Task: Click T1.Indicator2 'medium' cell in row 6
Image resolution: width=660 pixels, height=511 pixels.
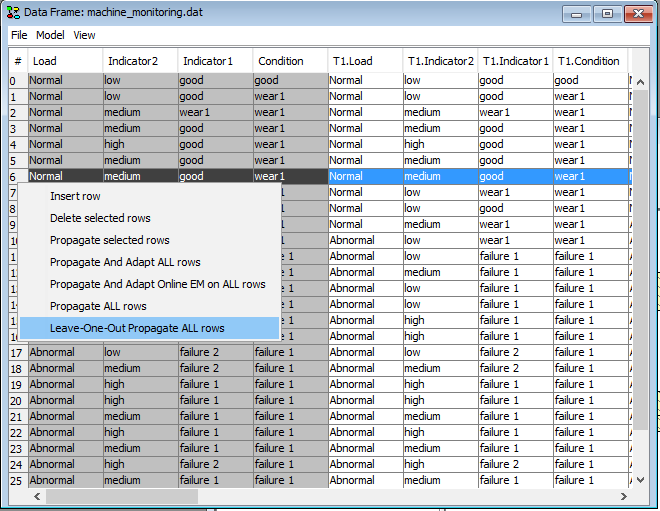Action: pos(441,176)
